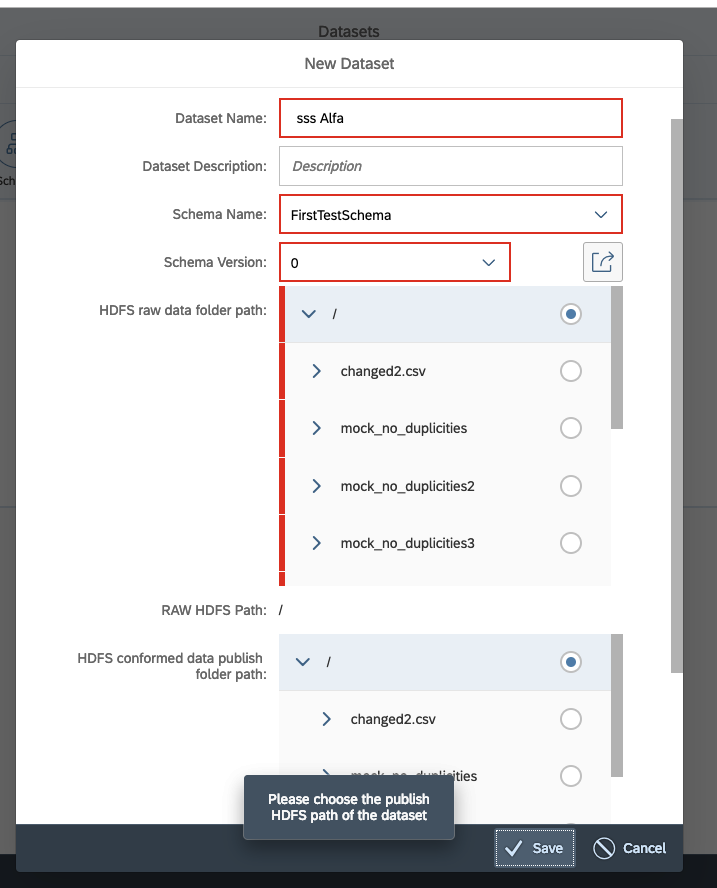Select mock_no_duplicities as raw data folder
Screen dimensions: 717x888
pos(570,428)
